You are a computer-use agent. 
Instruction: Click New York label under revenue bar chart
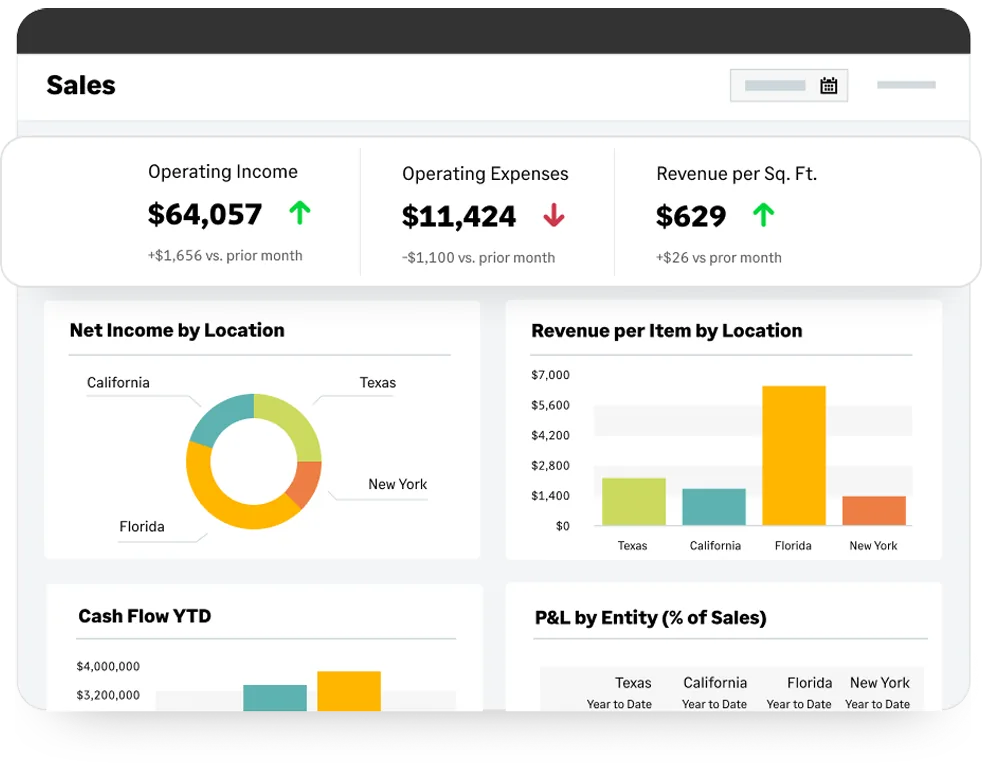coord(874,546)
